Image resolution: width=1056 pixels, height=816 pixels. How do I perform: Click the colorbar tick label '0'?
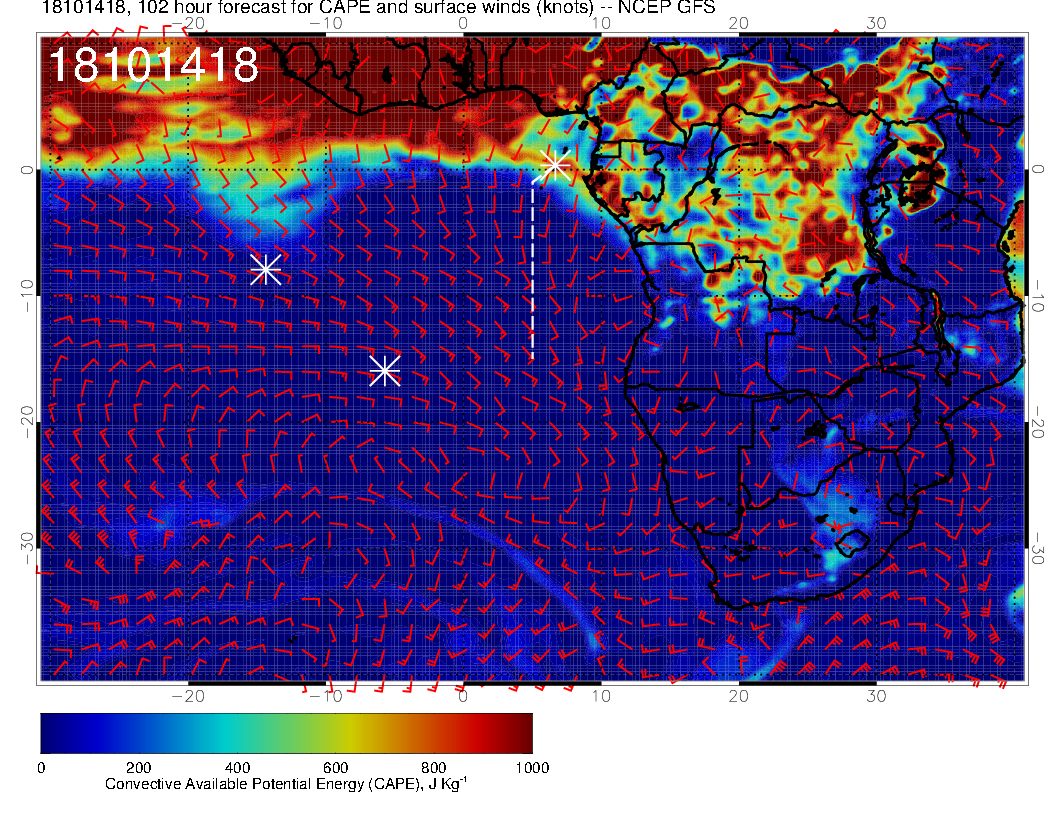(41, 768)
